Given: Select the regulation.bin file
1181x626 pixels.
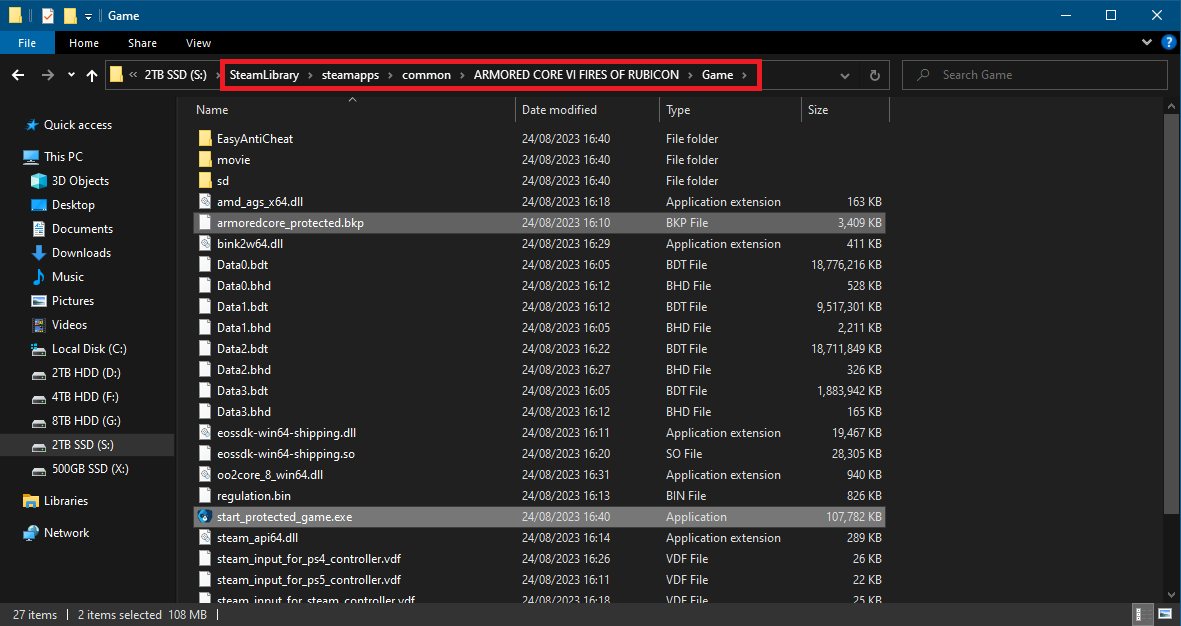Looking at the screenshot, I should tap(253, 496).
